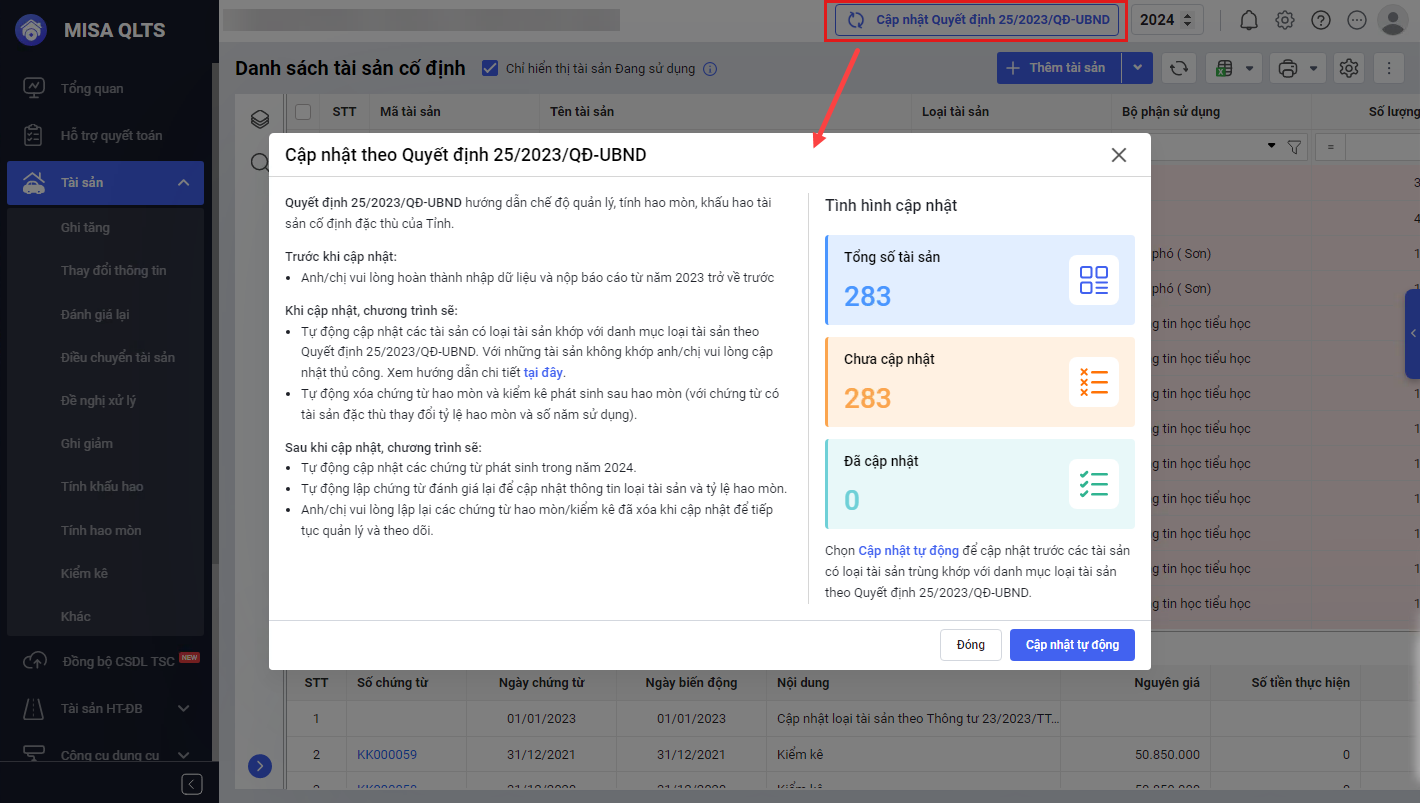Expand the Công cụ dụng cụ sidebar section

coord(183,755)
